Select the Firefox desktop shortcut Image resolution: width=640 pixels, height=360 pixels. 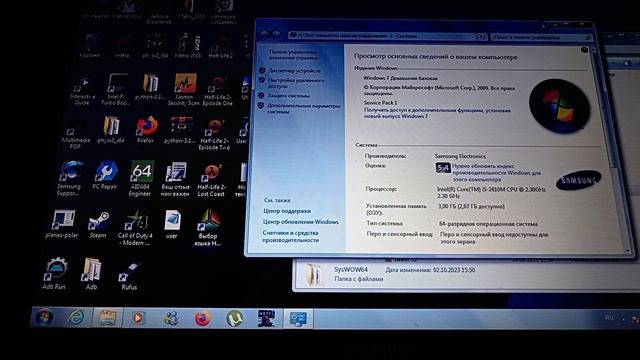click(146, 129)
